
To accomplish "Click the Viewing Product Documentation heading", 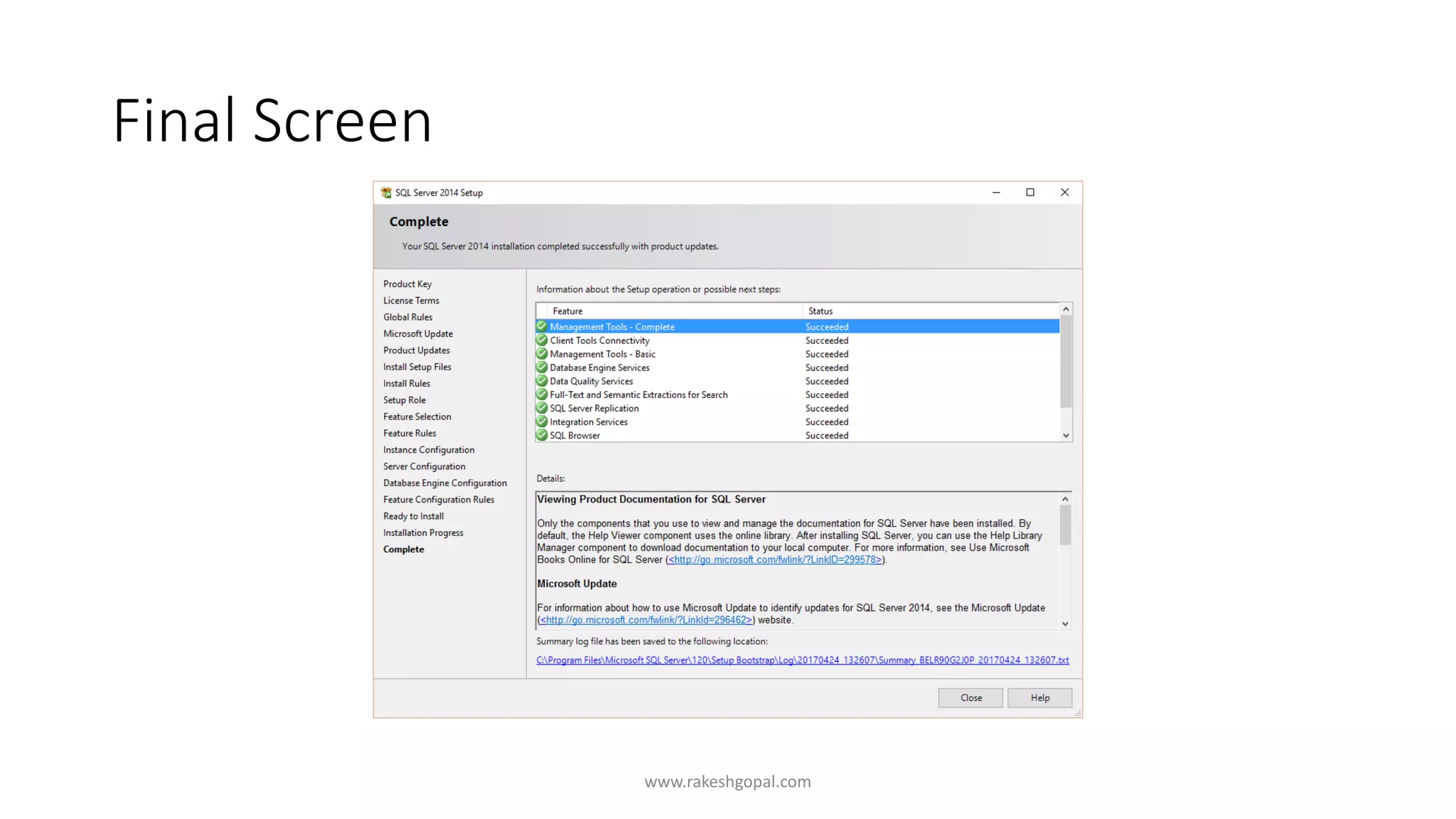I will pyautogui.click(x=651, y=499).
